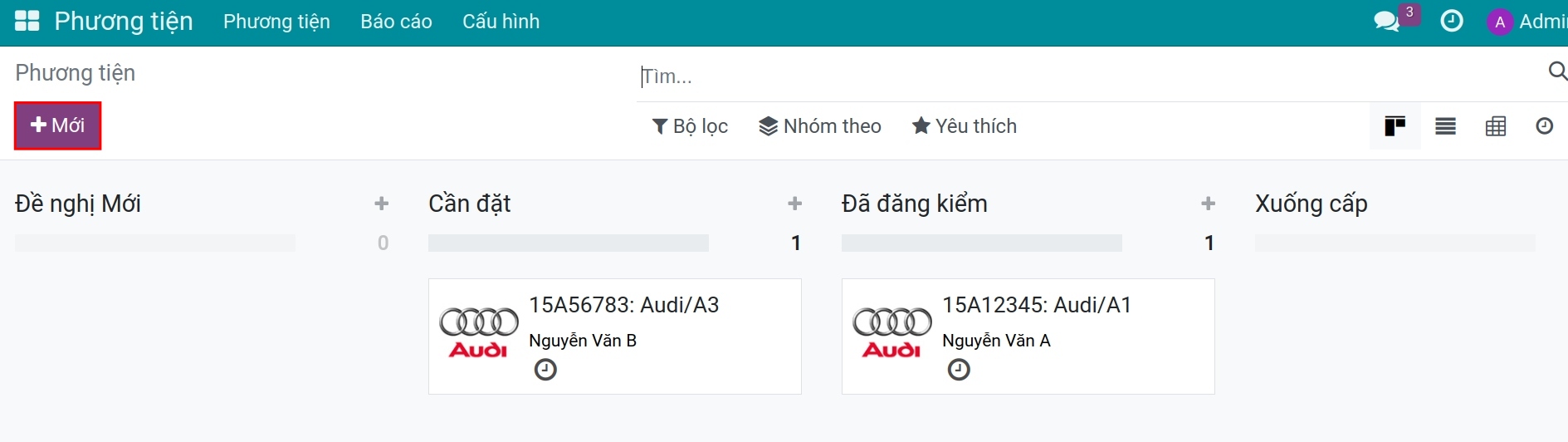This screenshot has width=1568, height=442.
Task: Open the Bộ lọc filter dropdown
Action: coord(690,126)
